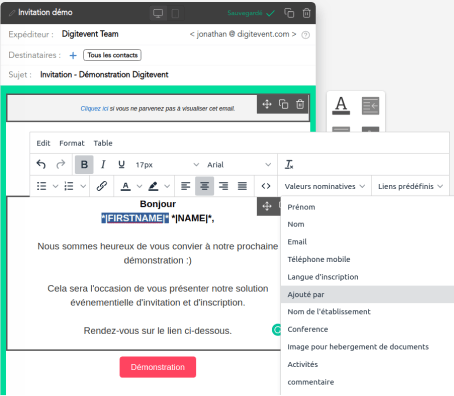This screenshot has width=454, height=396.
Task: Move the text block with its move icon
Action: click(267, 206)
